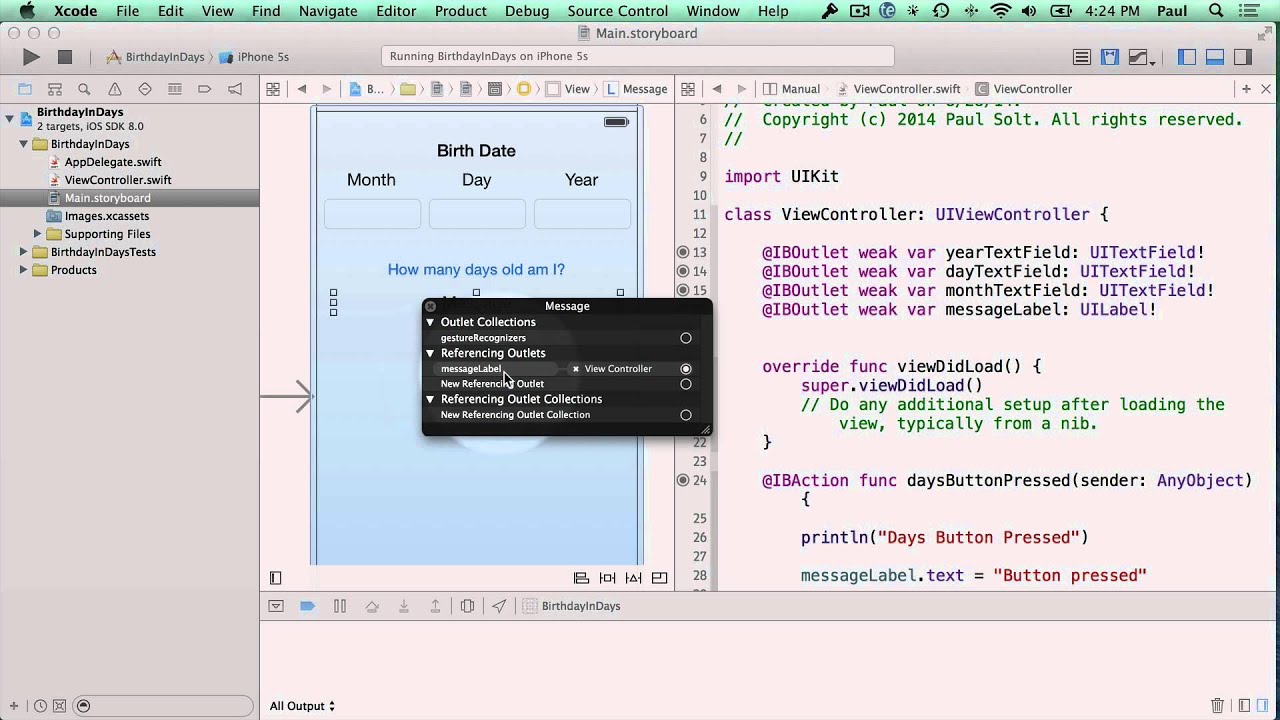Viewport: 1280px width, 720px height.
Task: Open the Product menu
Action: 461,11
